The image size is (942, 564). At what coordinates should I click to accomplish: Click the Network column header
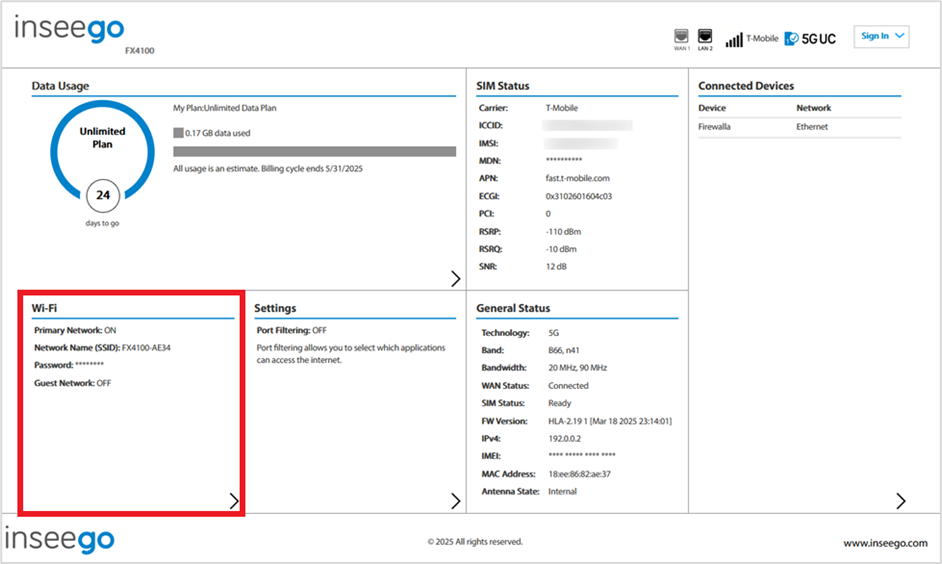coord(813,108)
